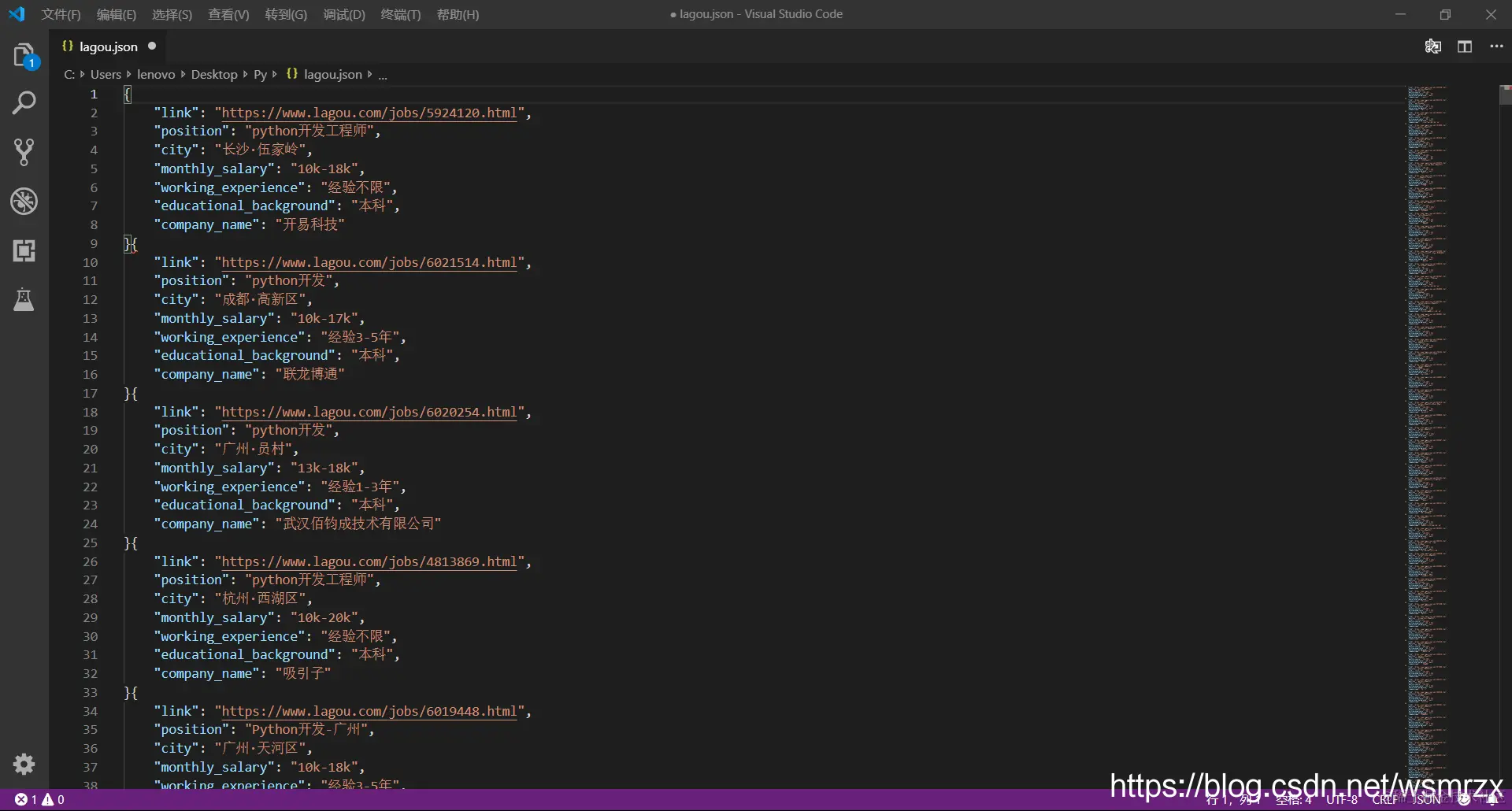1512x811 pixels.
Task: Click line number 9 in the gutter
Action: coord(94,243)
